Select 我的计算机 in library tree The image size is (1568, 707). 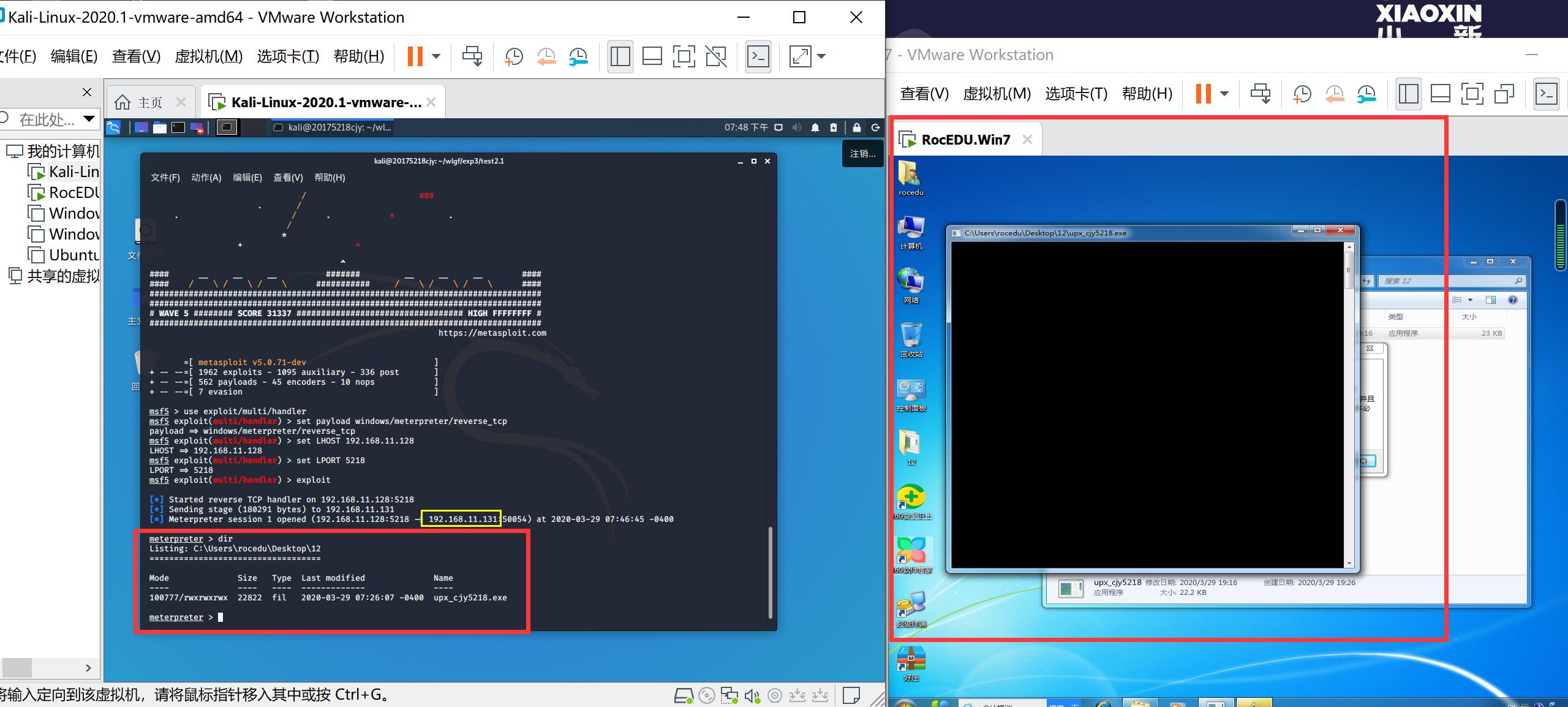tap(53, 151)
